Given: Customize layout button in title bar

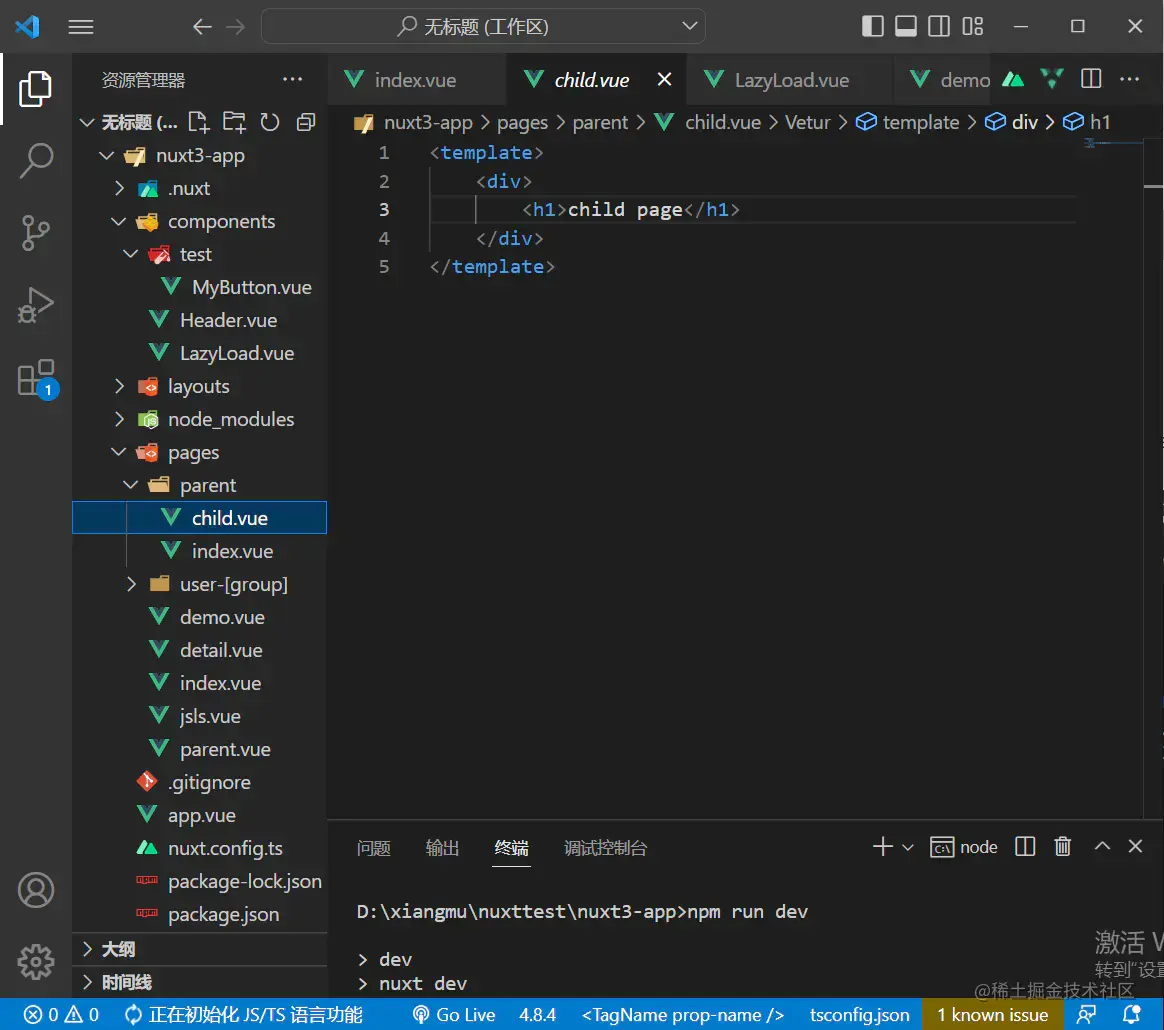Looking at the screenshot, I should [972, 27].
